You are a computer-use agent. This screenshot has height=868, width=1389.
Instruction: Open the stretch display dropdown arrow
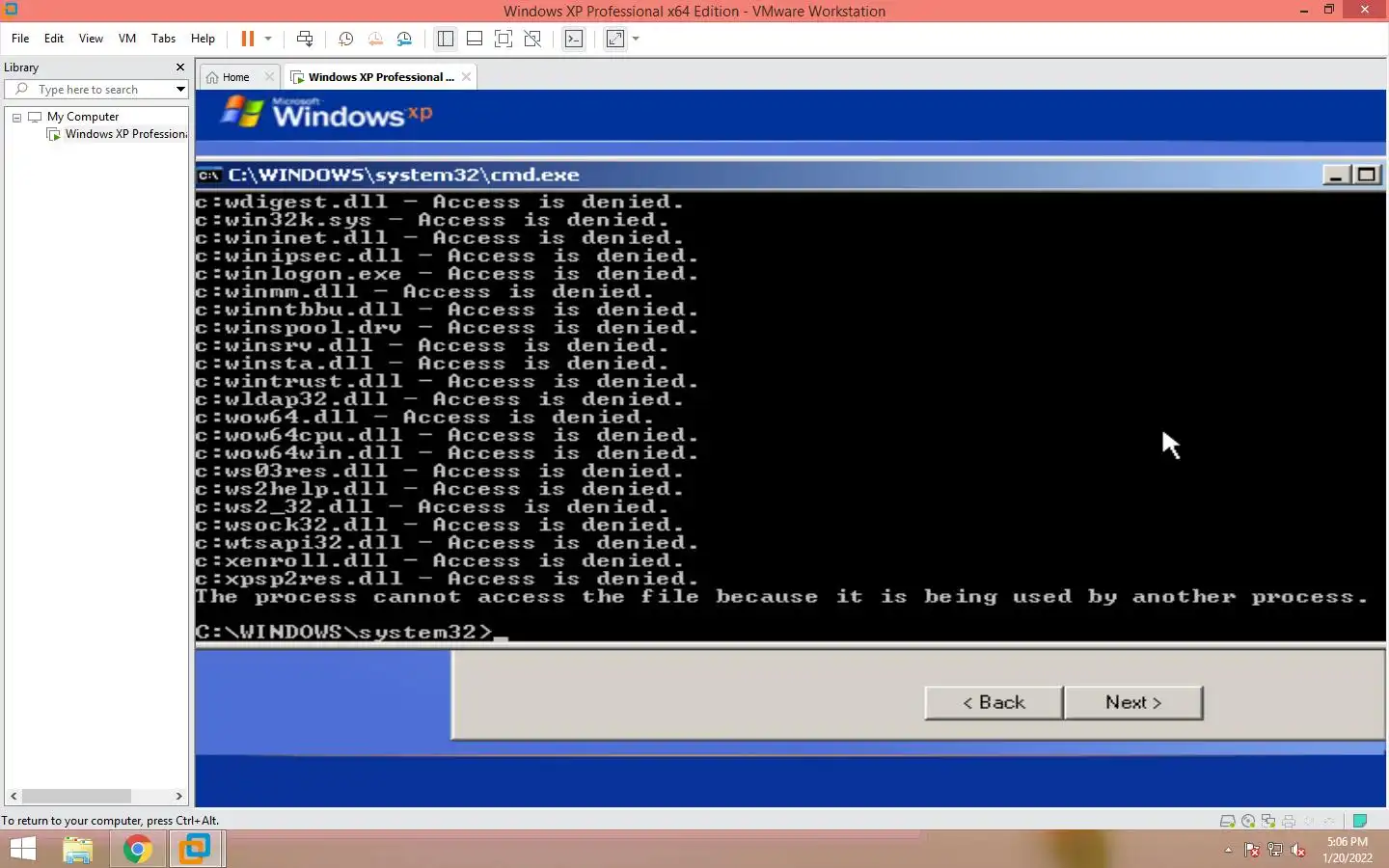click(636, 39)
